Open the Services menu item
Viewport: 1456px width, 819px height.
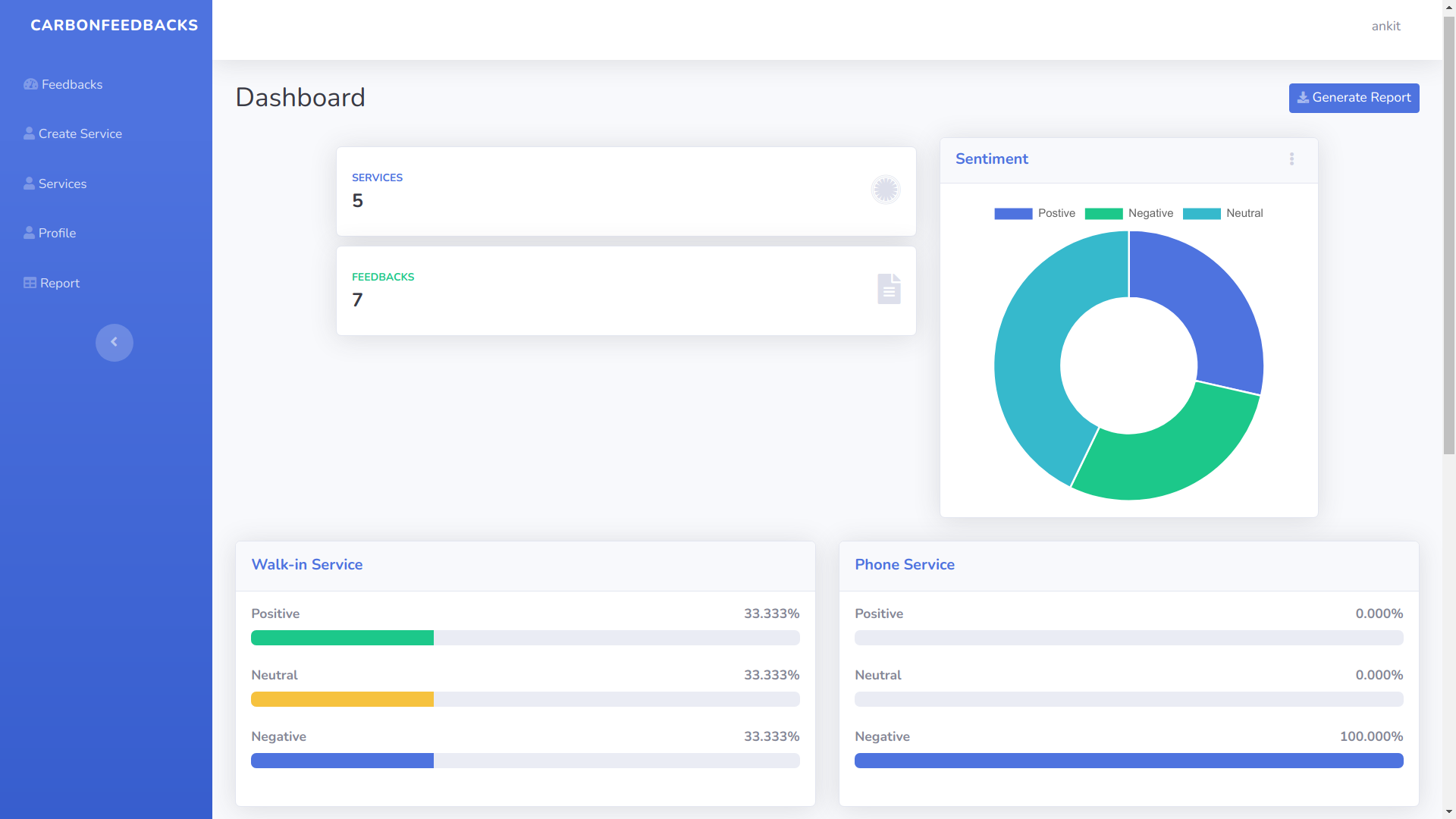(62, 184)
